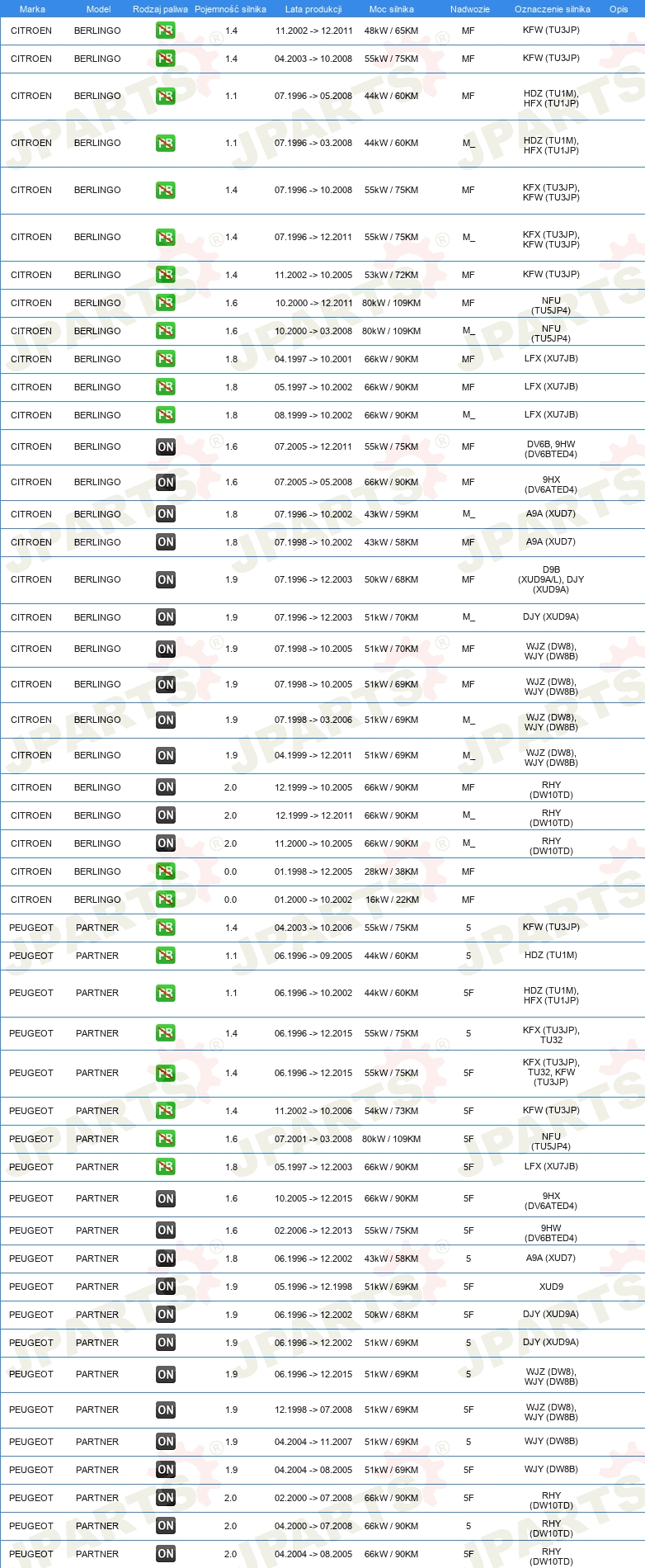
Task: Click the Nadwozie column header
Action: pyautogui.click(x=470, y=9)
